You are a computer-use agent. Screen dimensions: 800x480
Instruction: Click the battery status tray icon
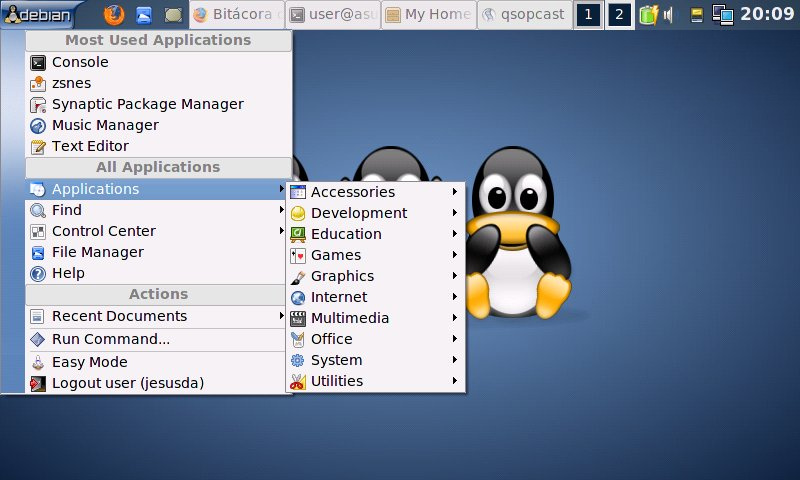649,15
